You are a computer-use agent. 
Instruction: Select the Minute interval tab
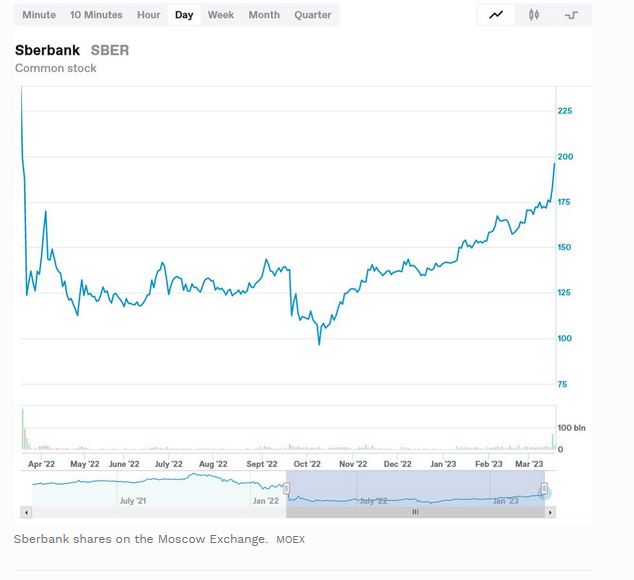(x=39, y=15)
